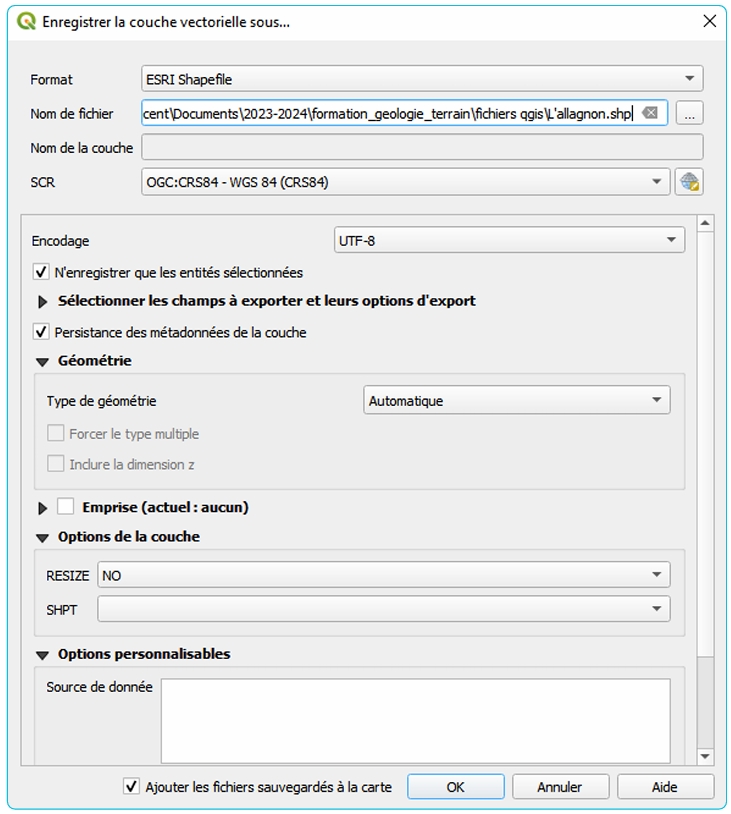Enable the Emprise extent checkbox

click(x=66, y=507)
